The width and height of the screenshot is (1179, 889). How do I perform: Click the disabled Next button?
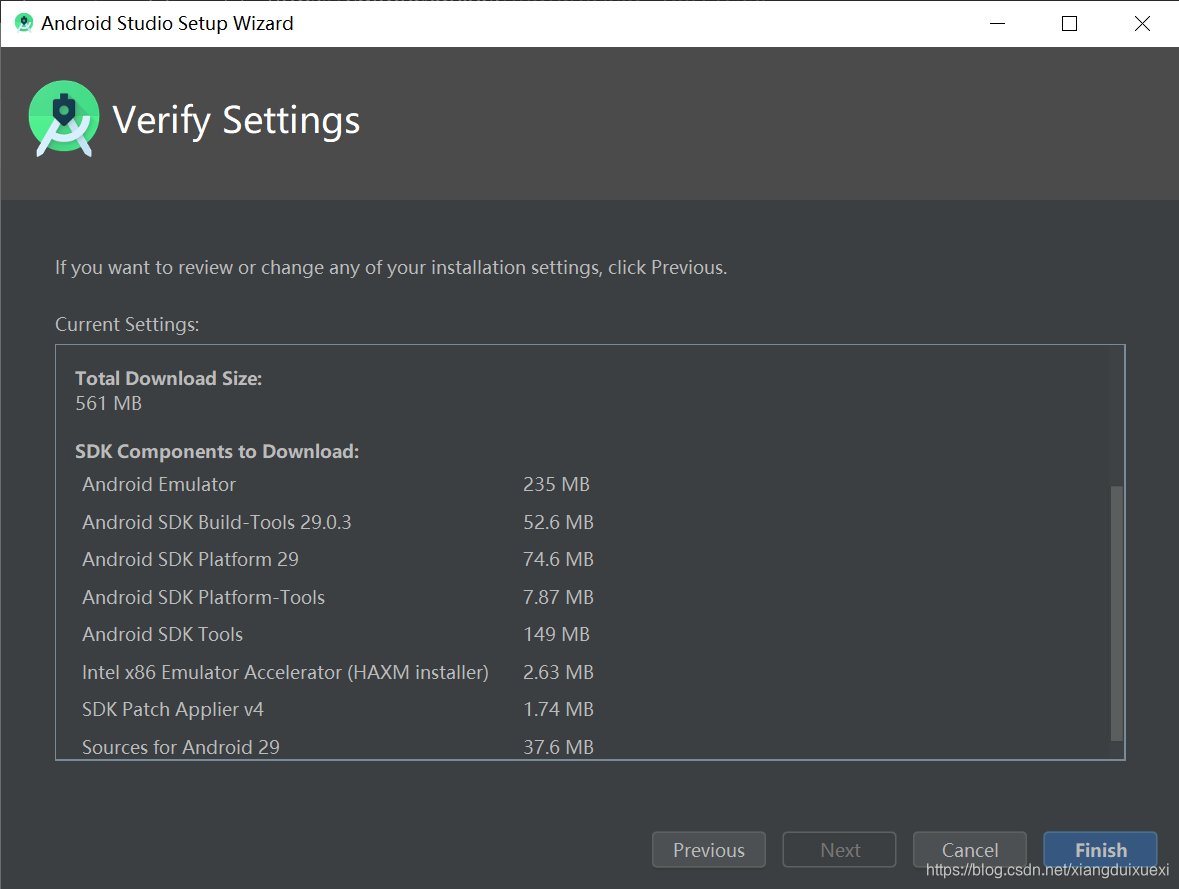point(839,850)
